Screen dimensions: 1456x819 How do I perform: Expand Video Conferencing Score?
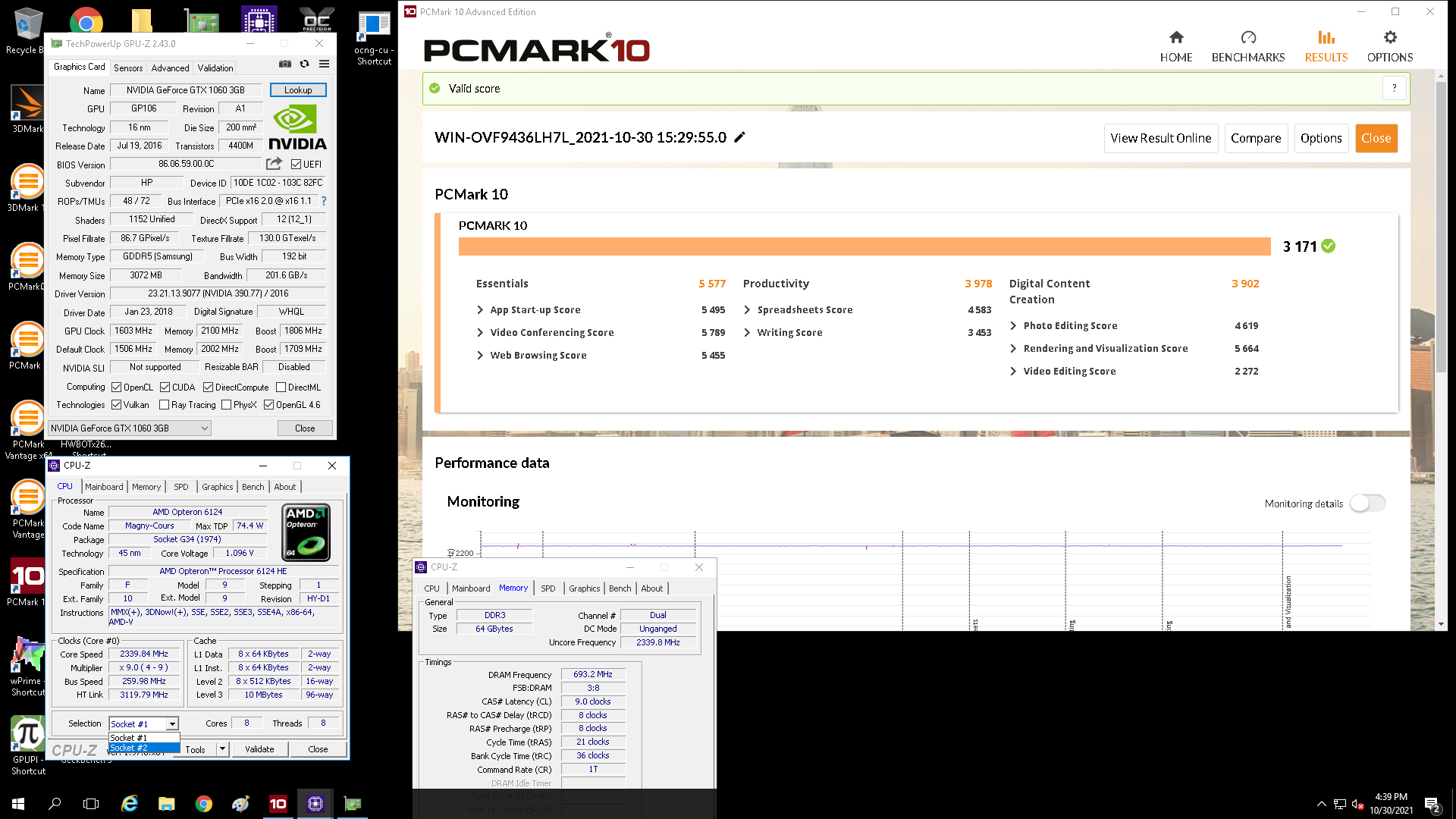click(480, 332)
